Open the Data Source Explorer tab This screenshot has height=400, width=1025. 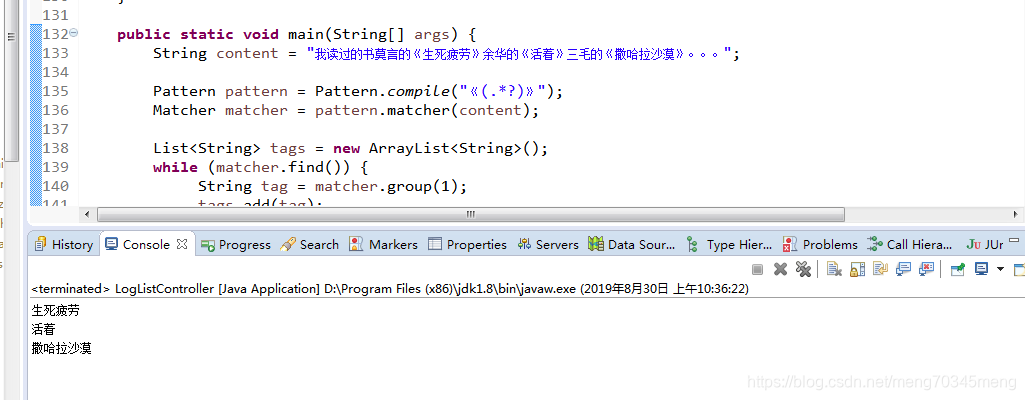631,244
